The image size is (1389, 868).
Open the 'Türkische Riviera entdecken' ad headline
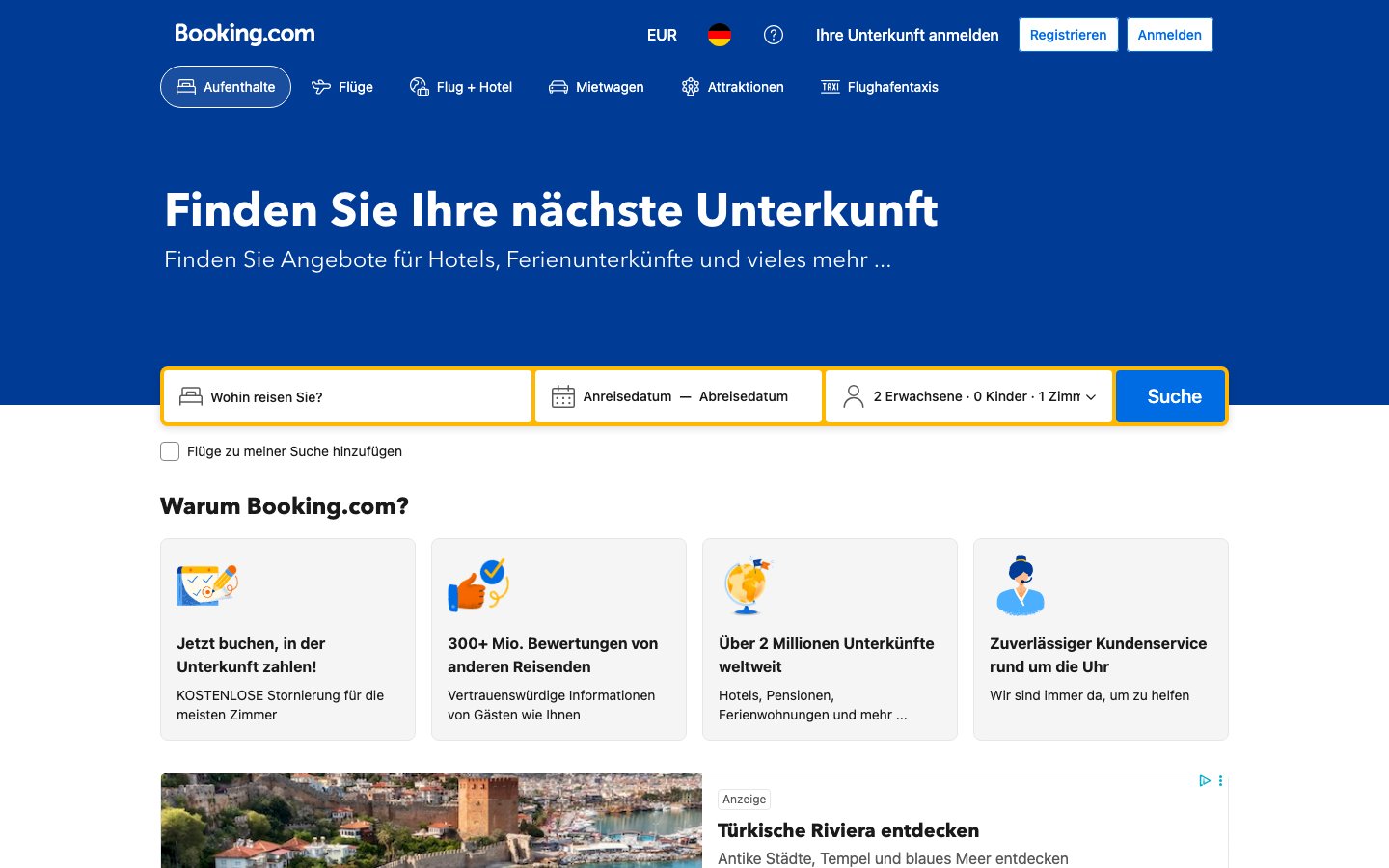tap(848, 830)
